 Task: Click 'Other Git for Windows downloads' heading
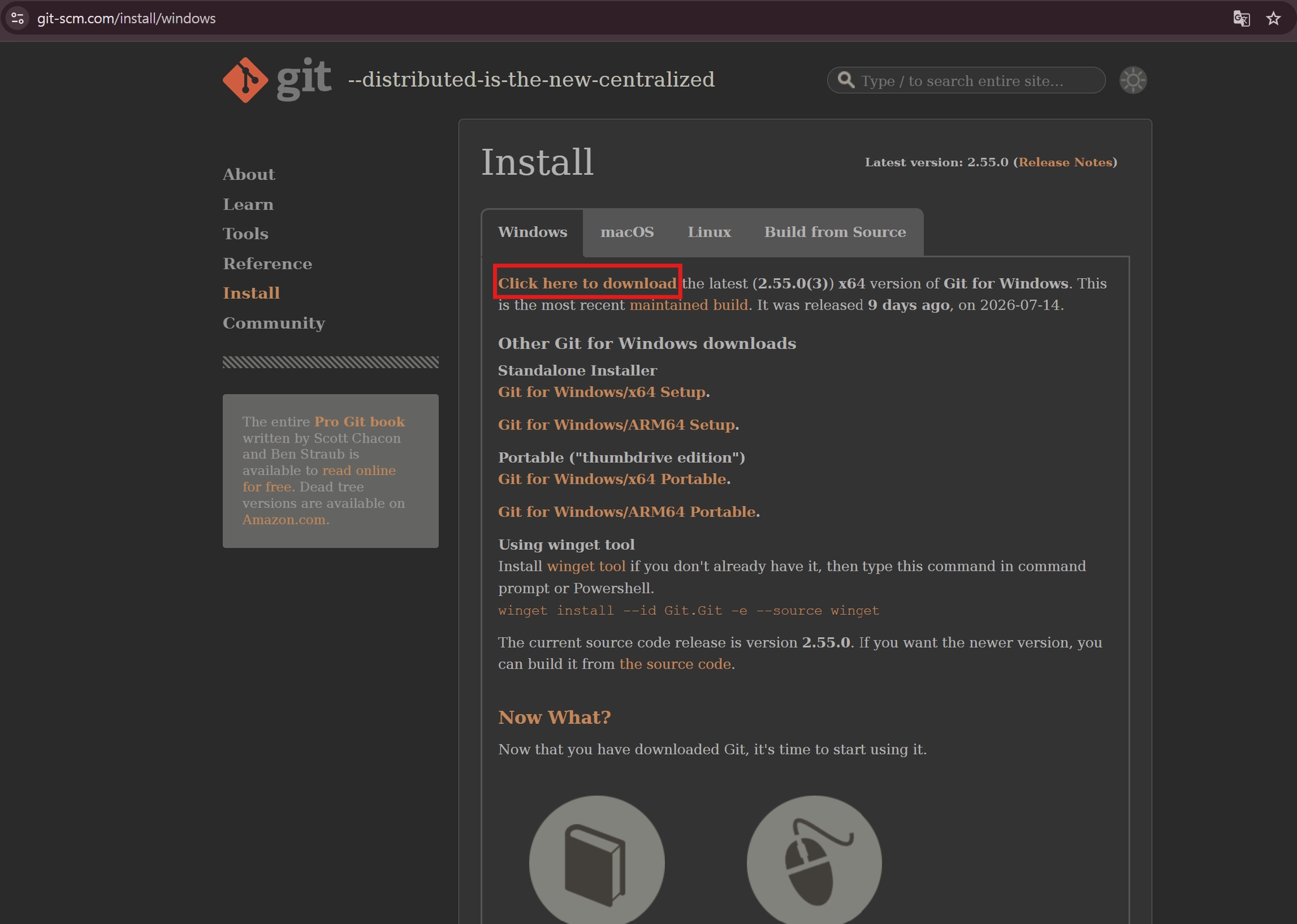point(647,343)
